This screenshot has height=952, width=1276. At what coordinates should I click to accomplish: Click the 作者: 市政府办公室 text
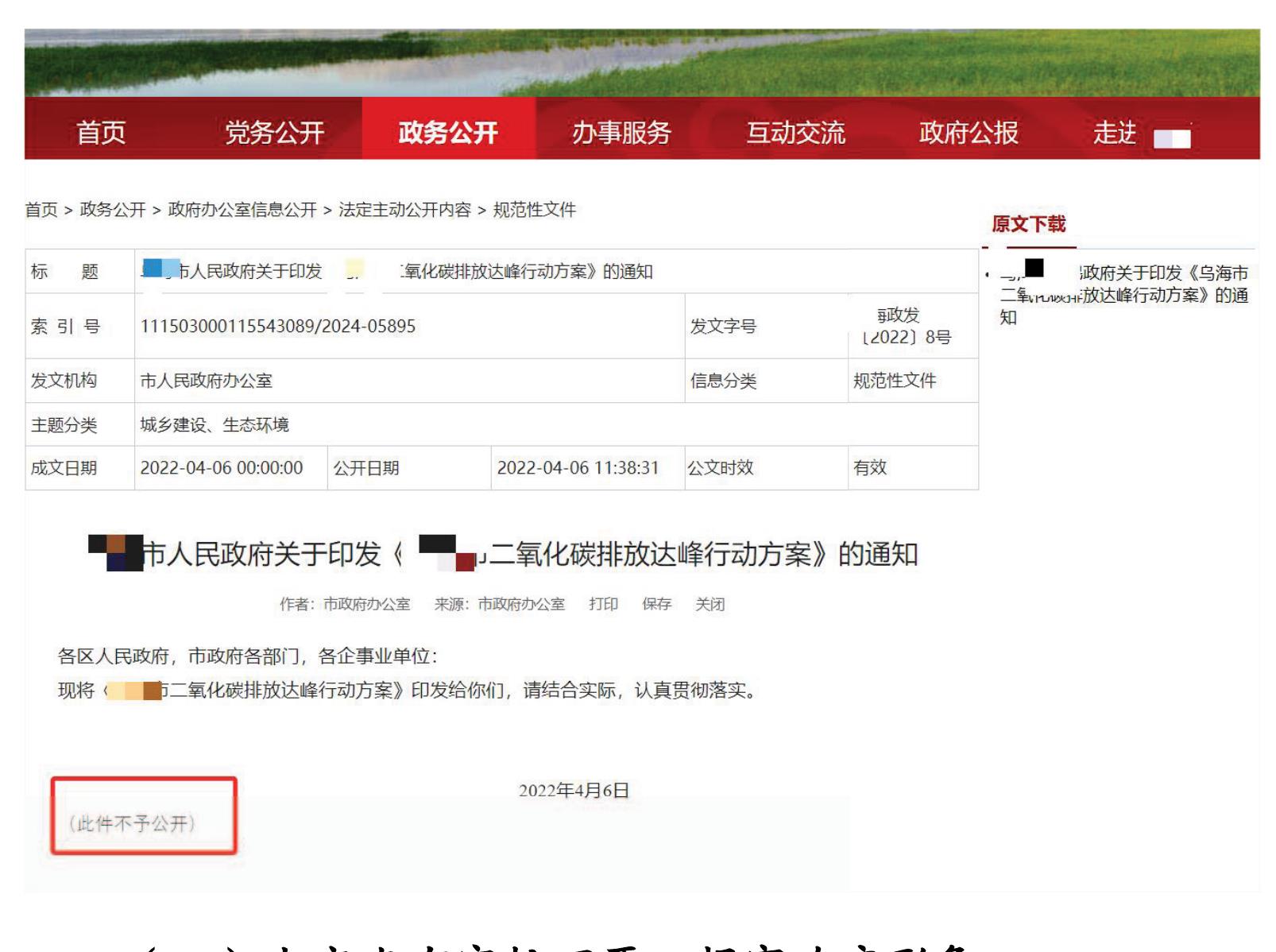345,604
